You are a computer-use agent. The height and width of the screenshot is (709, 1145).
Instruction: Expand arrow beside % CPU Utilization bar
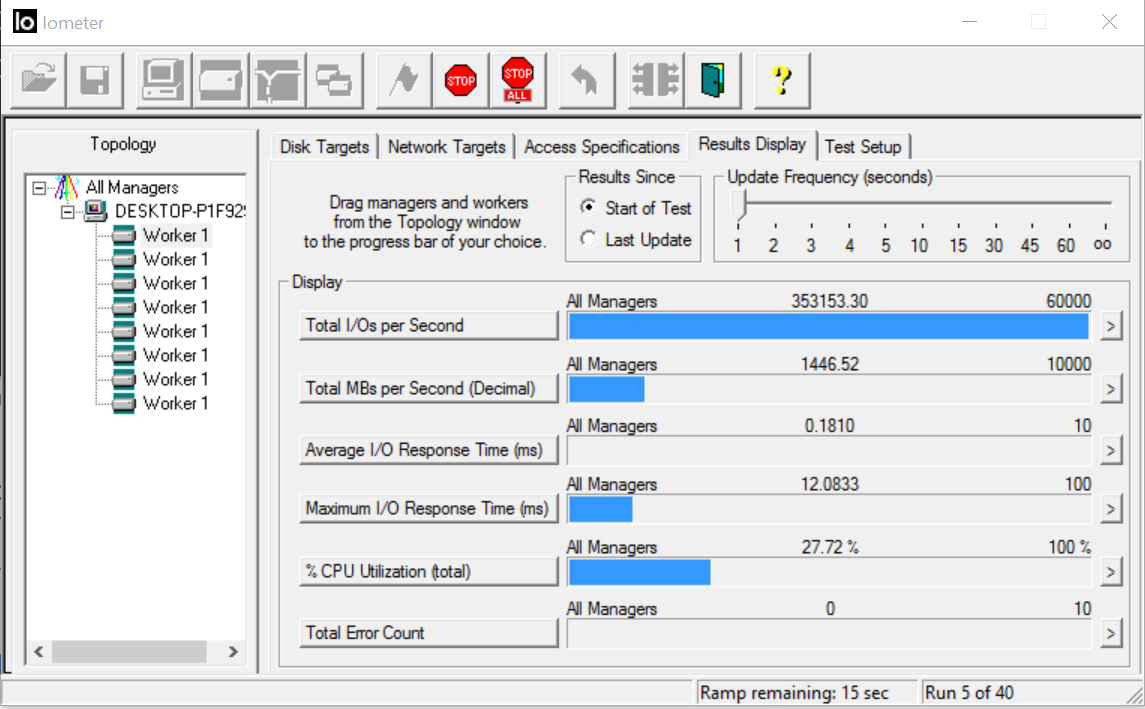click(x=1110, y=572)
